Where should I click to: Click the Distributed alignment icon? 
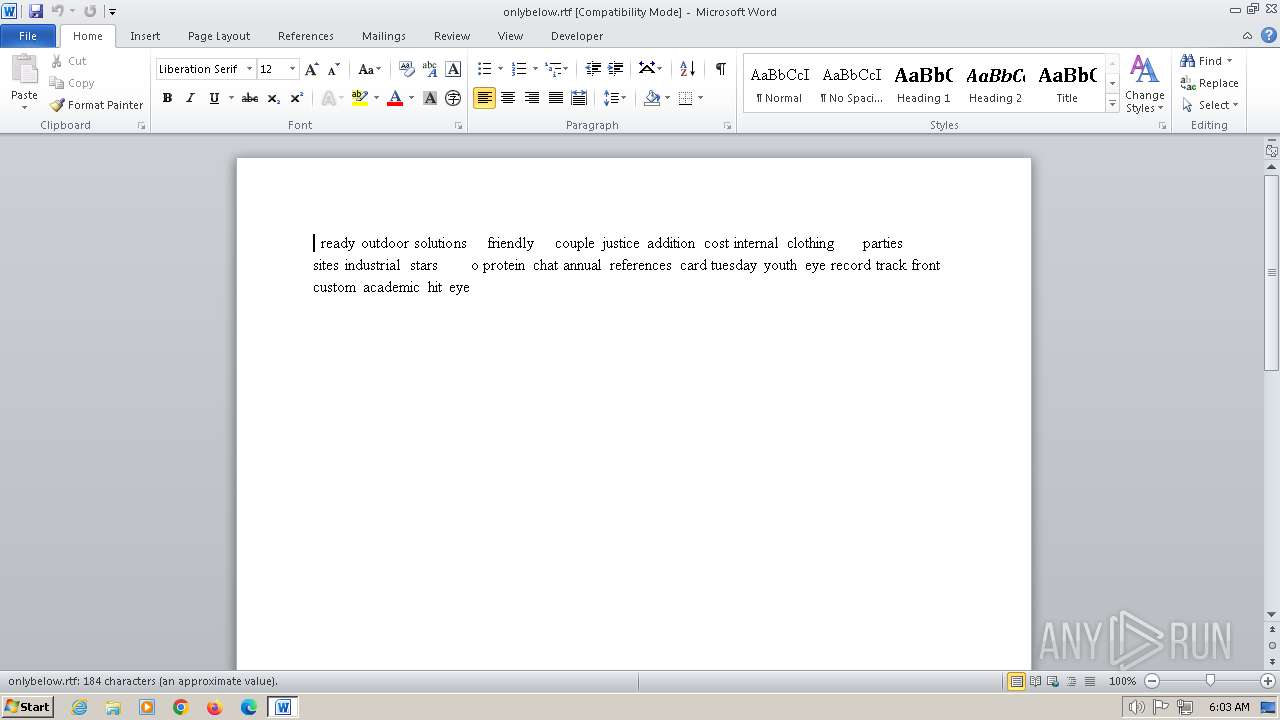pyautogui.click(x=578, y=98)
